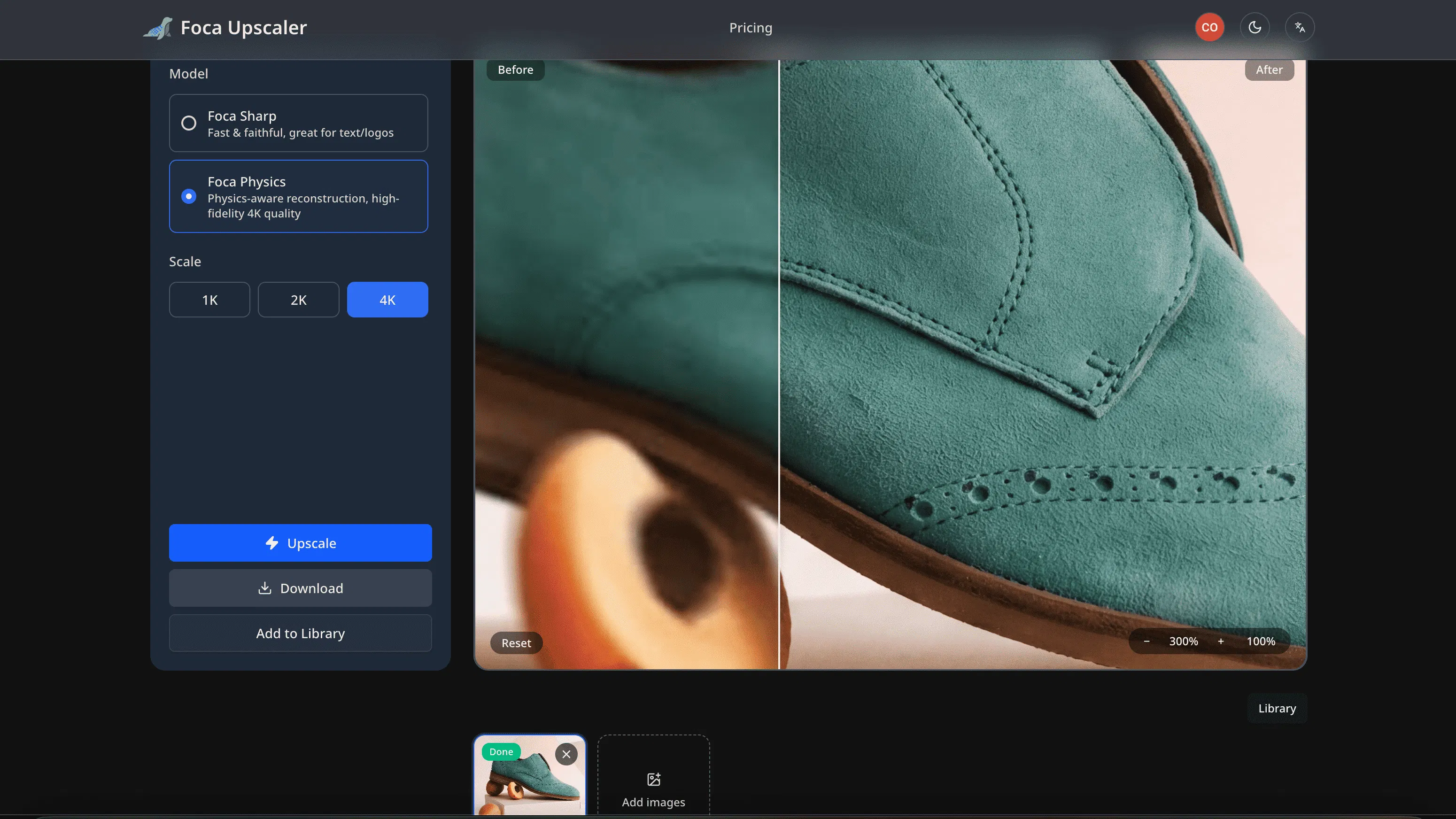The image size is (1456, 819).
Task: Select the 1K scale option
Action: [209, 300]
